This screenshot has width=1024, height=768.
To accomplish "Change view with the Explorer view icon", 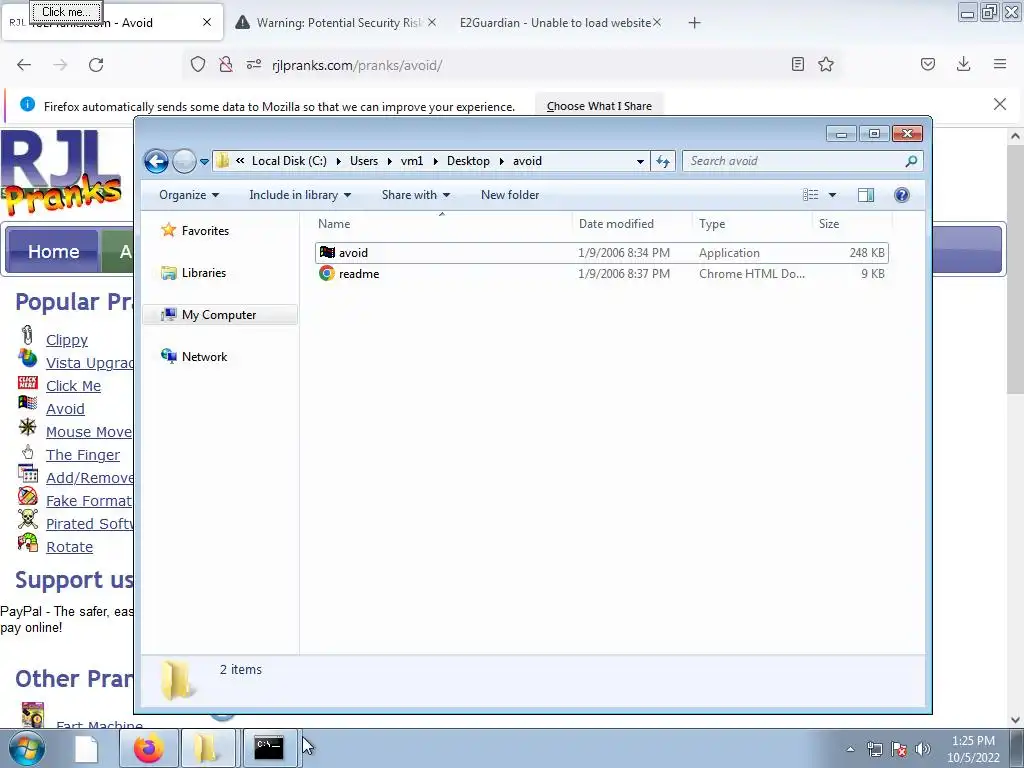I will pos(810,195).
